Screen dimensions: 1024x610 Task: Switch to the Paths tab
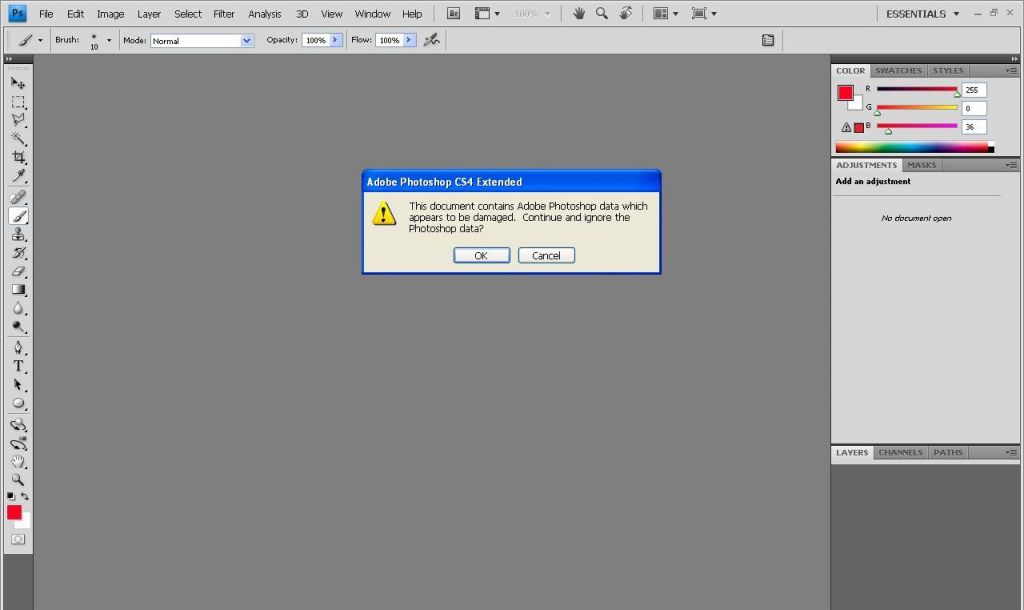[948, 452]
